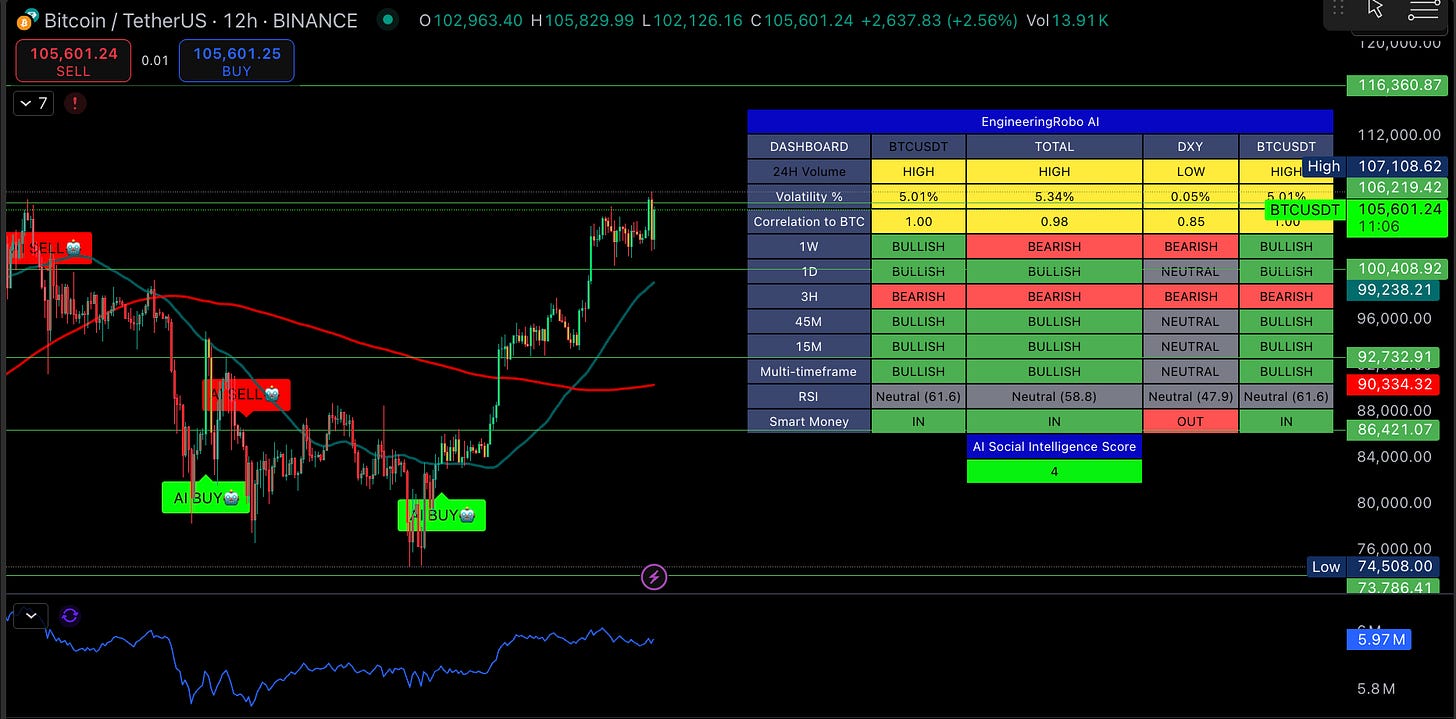Click the Correlation to BTC row label
Viewport: 1456px width, 719px height.
(x=809, y=221)
